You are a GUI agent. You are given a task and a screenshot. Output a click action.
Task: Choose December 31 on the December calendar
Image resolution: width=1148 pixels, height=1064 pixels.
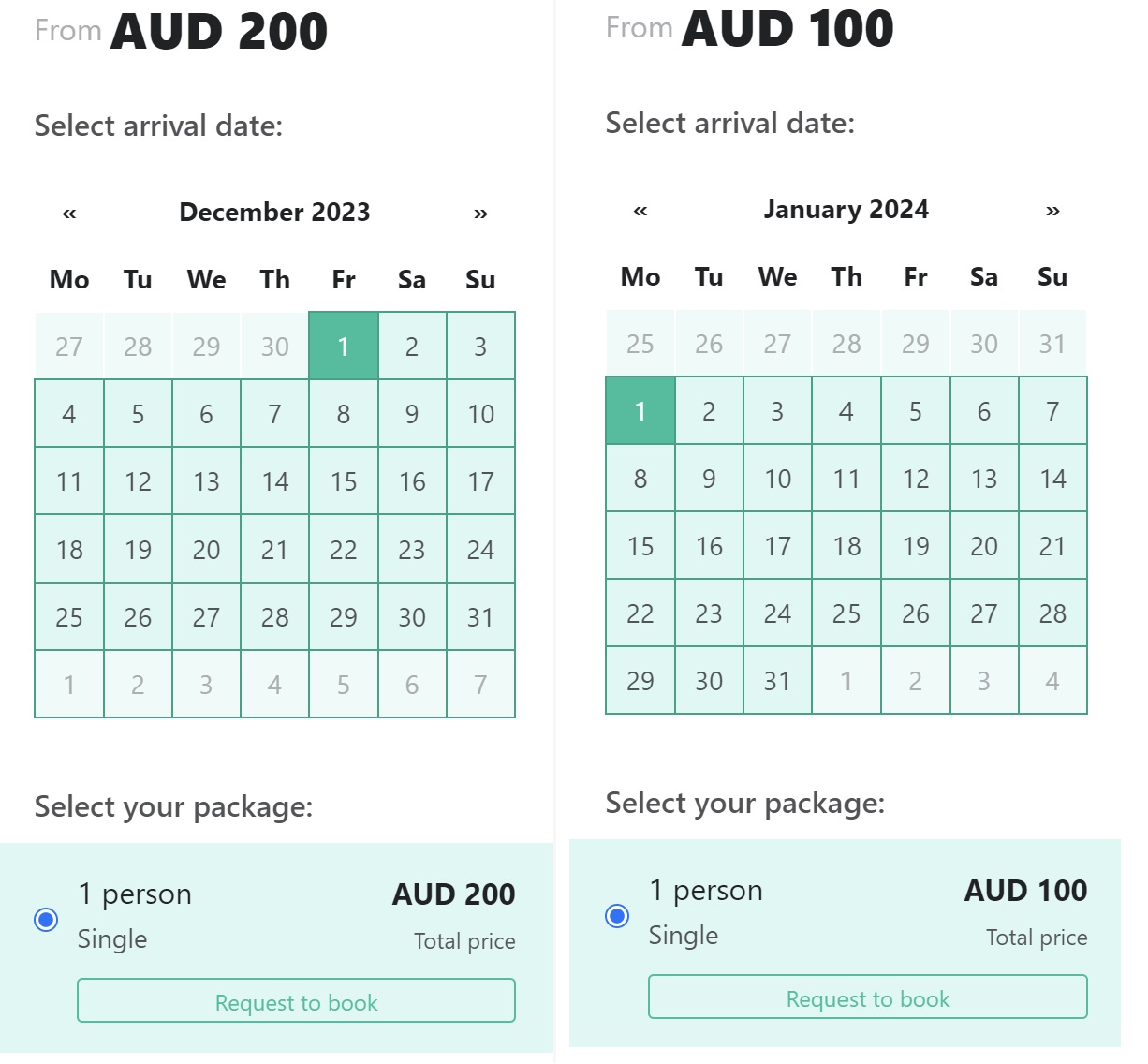pos(480,617)
